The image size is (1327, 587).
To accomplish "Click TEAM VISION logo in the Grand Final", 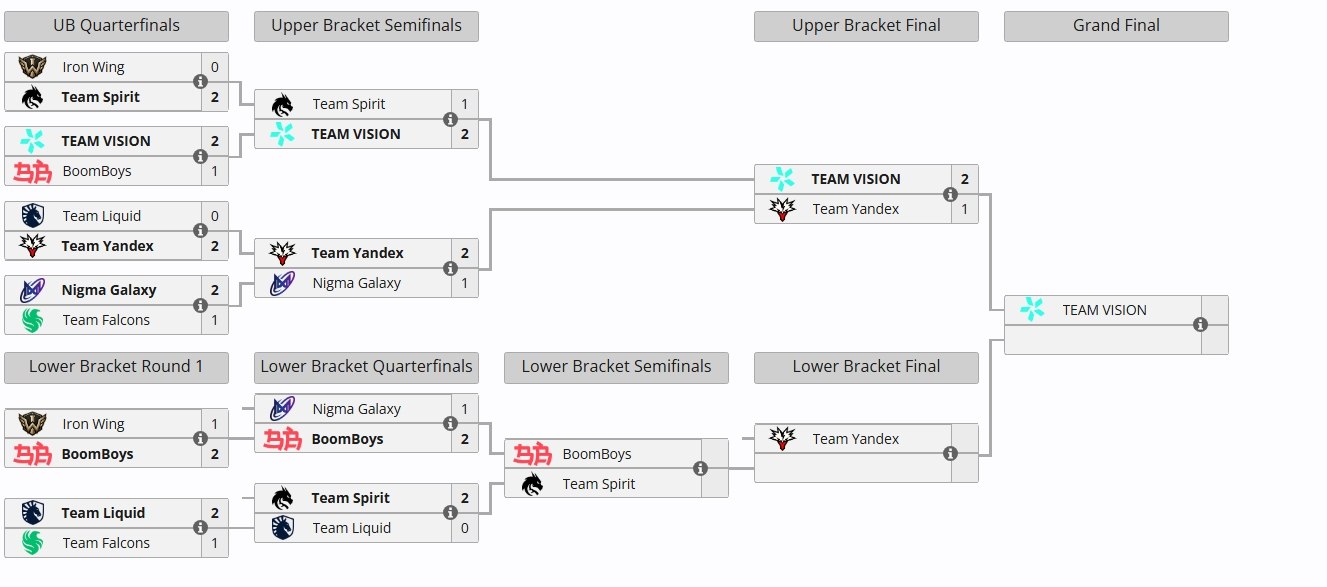I will click(x=1032, y=310).
